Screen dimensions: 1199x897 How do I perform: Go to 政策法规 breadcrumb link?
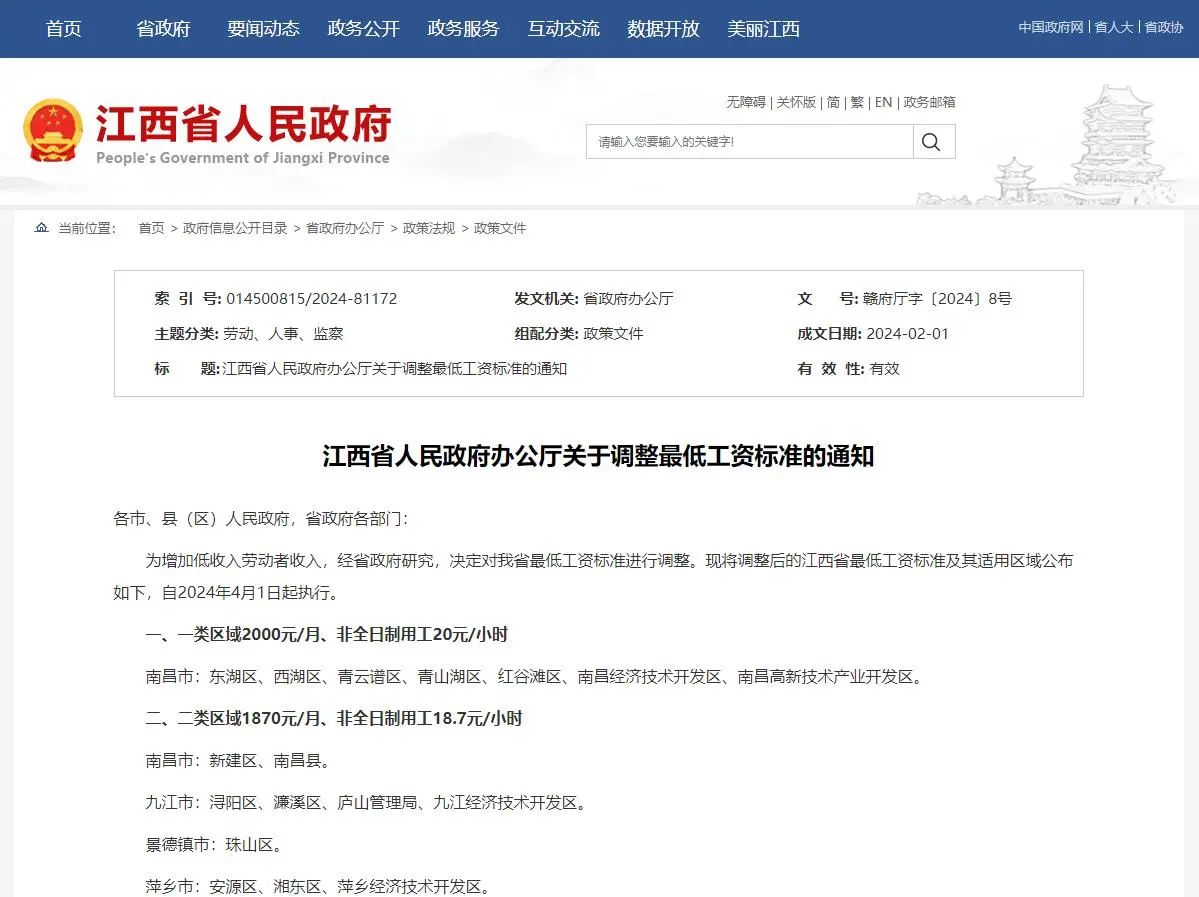pos(429,228)
